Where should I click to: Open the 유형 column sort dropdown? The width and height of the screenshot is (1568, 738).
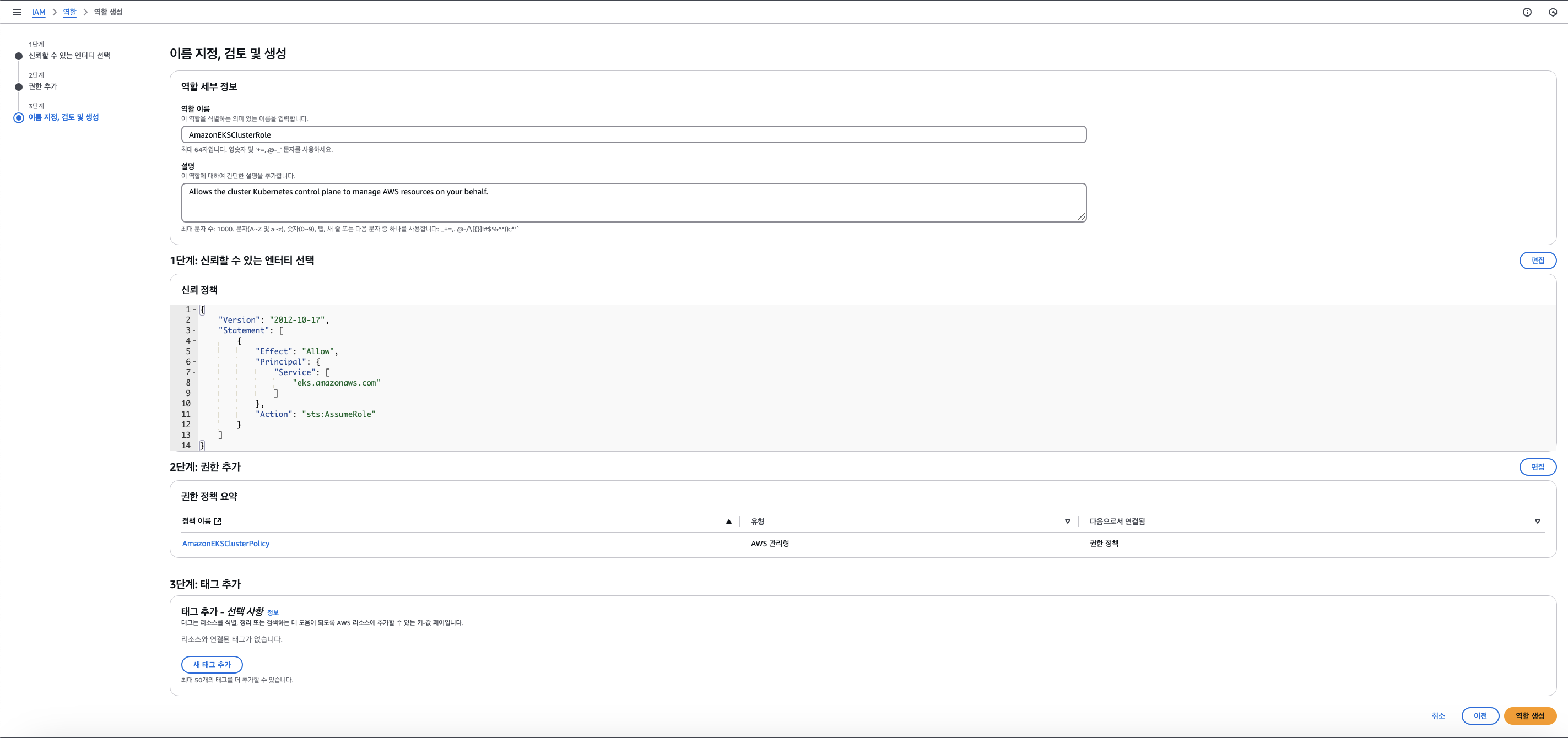[x=1067, y=522]
